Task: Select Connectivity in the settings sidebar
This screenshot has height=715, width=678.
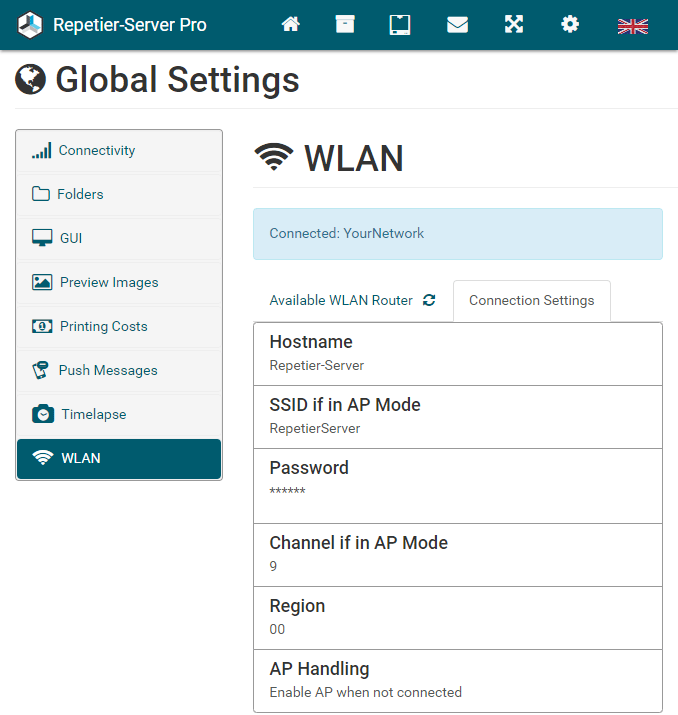Action: click(x=119, y=150)
